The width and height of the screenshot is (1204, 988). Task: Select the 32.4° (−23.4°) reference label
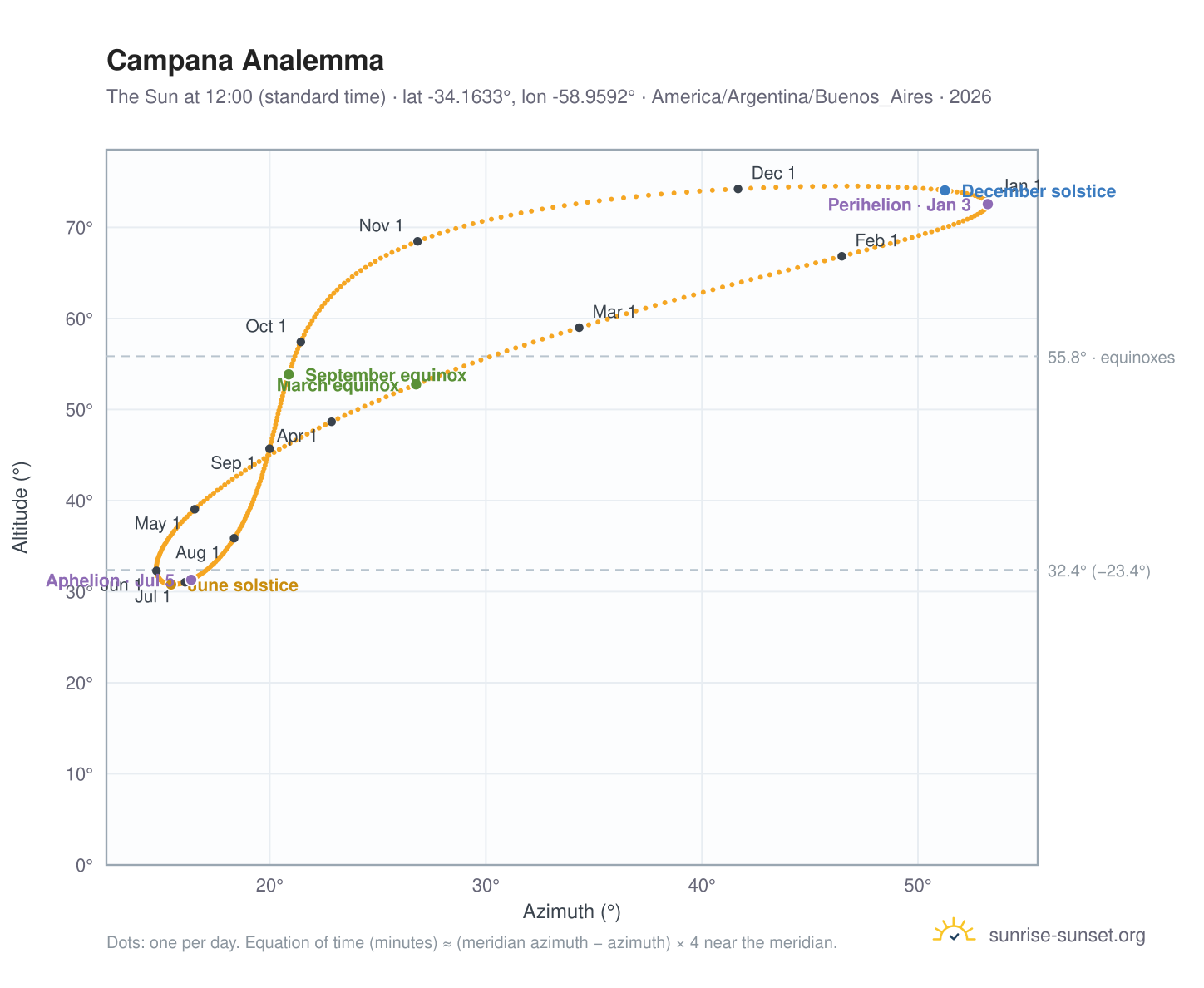pos(1098,571)
